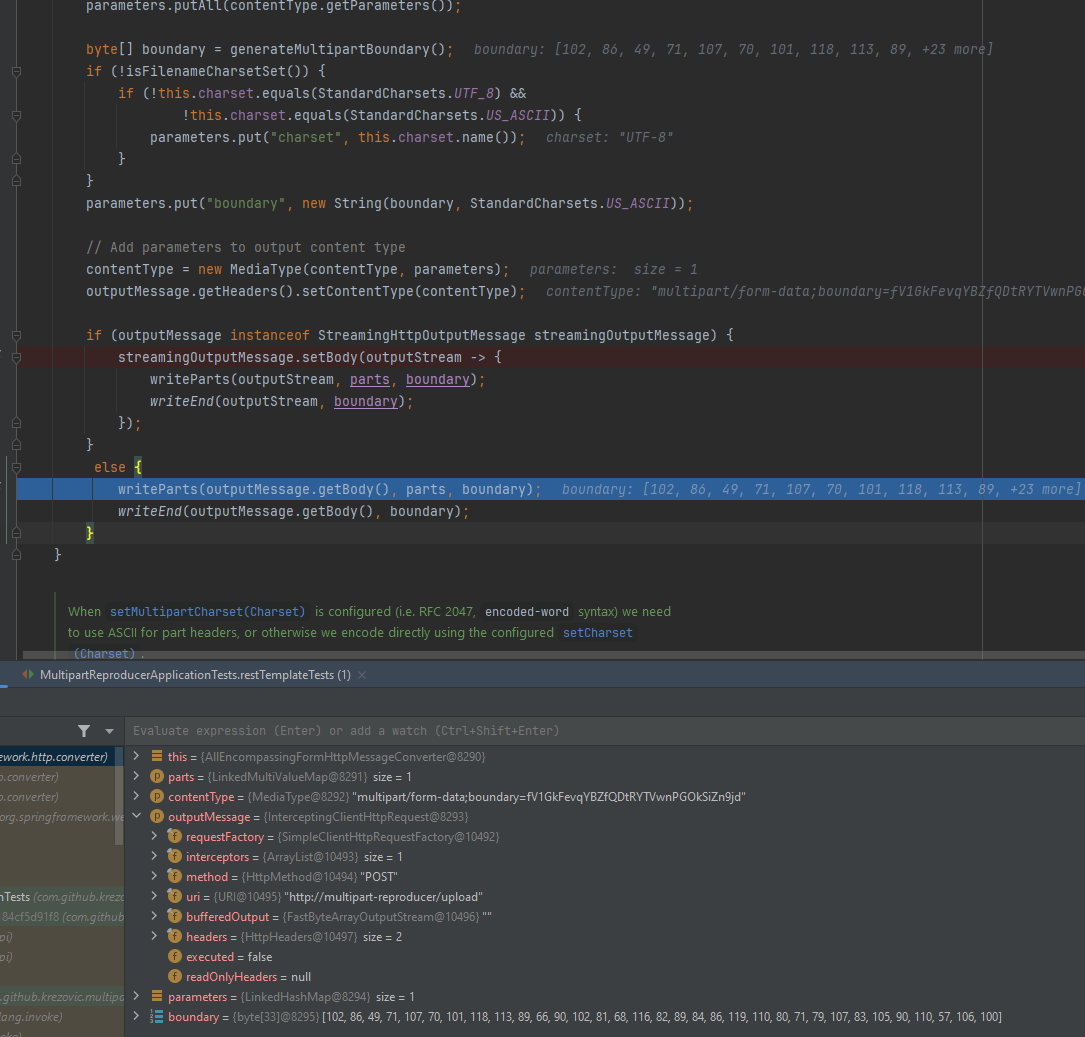Open the setMultipartCharset(Charset) doc link
1085x1037 pixels.
tap(208, 612)
